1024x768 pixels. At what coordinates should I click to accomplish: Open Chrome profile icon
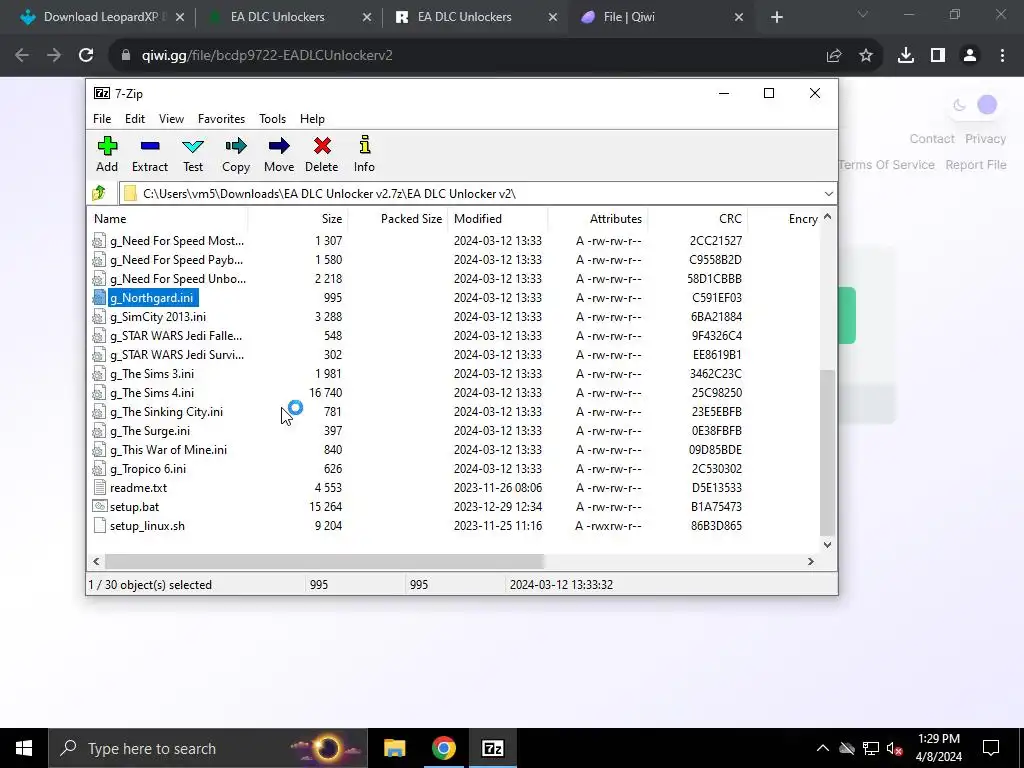click(x=970, y=56)
